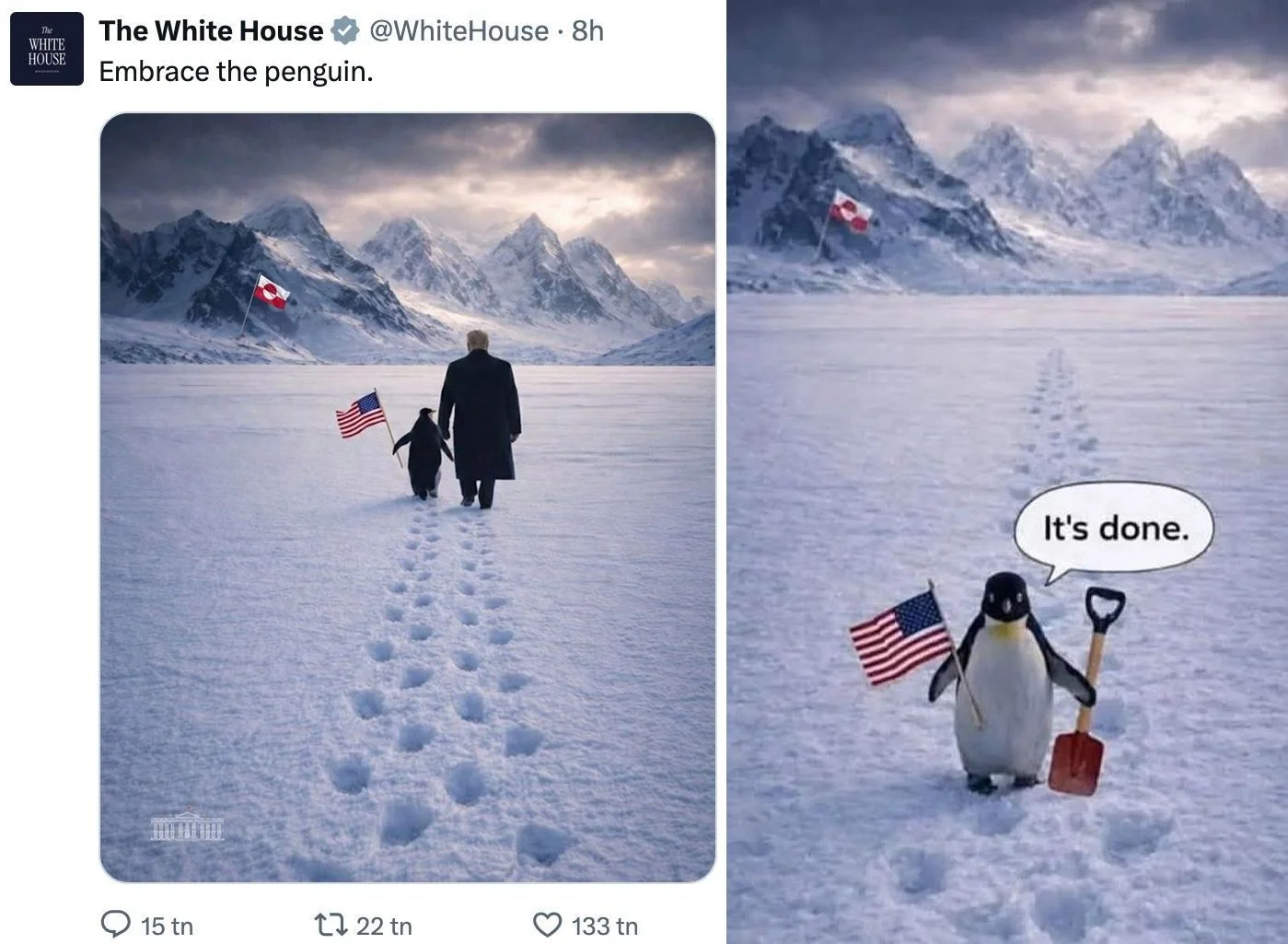
Task: Click the reply speech bubble icon
Action: point(115,924)
